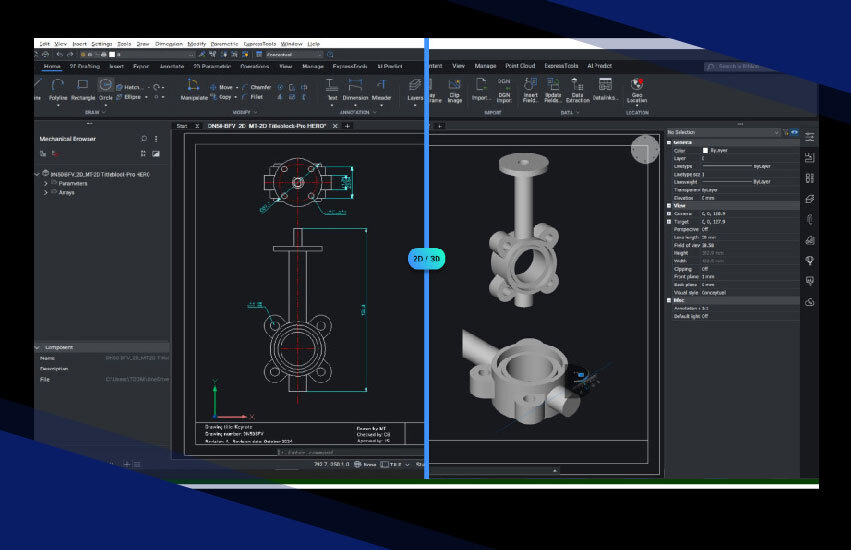Click the Color ByLayer white swatch
Viewport: 851px width, 550px height.
(705, 150)
